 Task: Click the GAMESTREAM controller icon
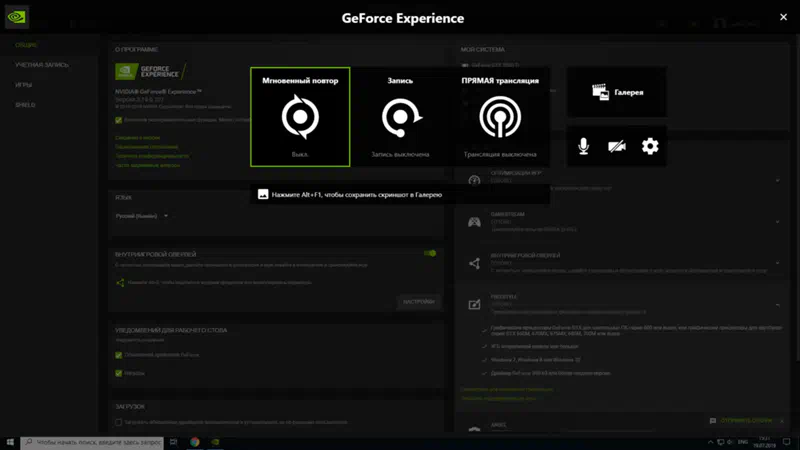tap(474, 222)
